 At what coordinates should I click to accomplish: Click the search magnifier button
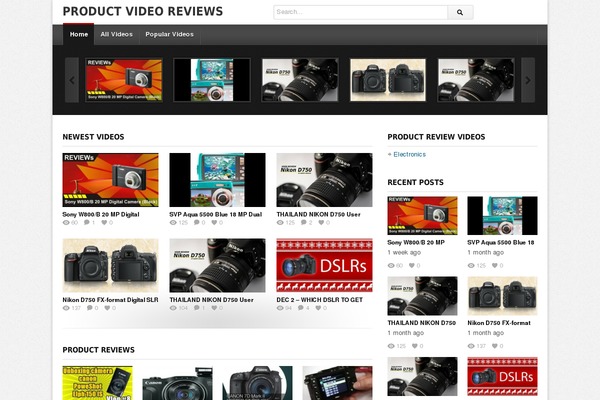click(460, 12)
